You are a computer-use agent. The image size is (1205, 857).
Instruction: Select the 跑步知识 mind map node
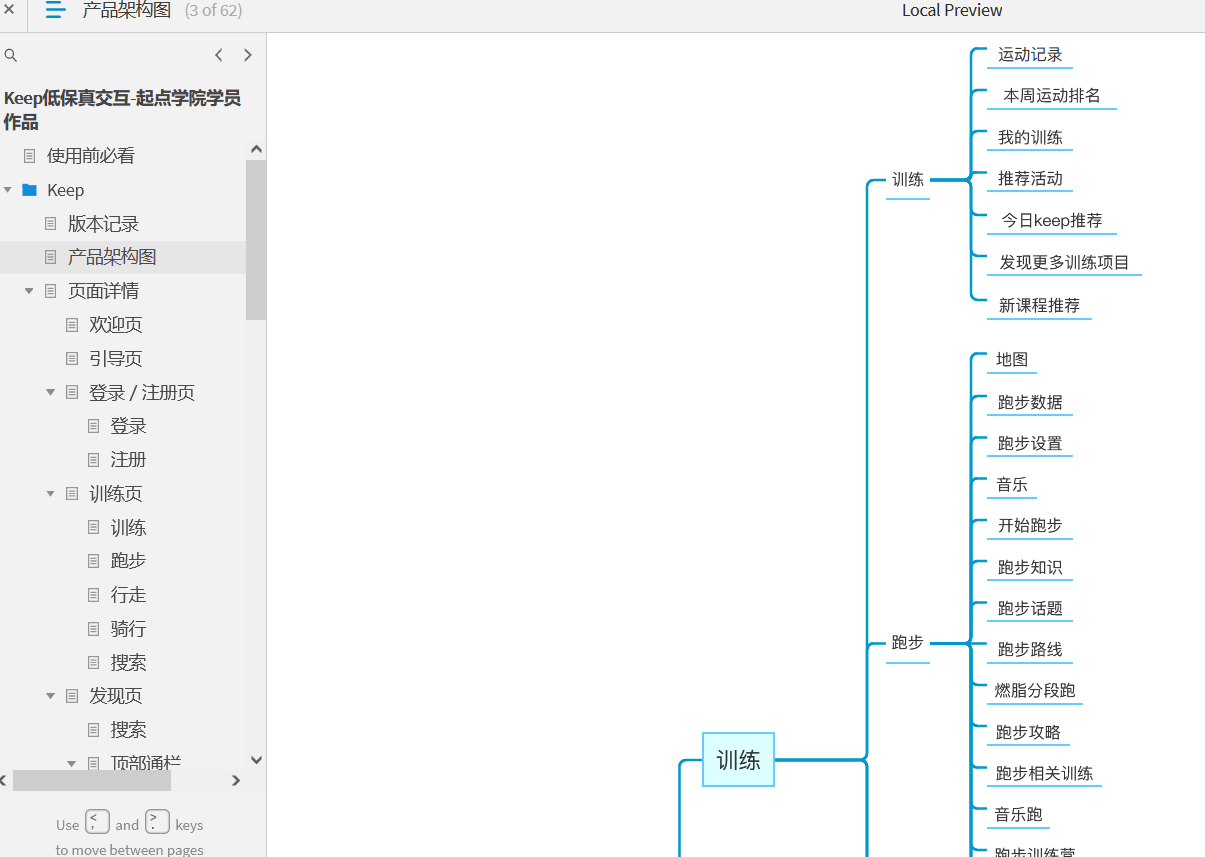coord(1030,568)
